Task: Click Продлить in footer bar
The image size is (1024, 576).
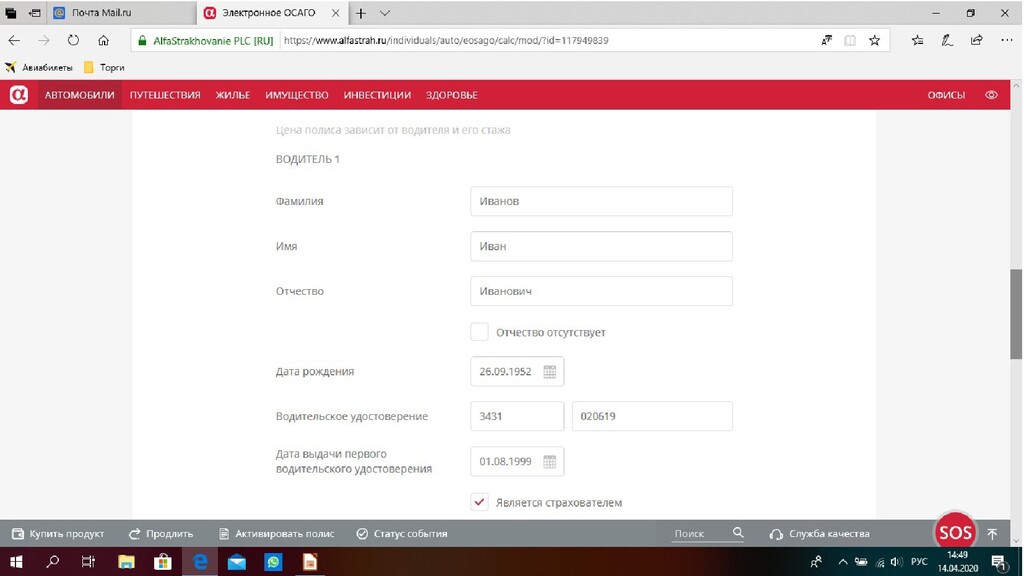Action: click(161, 534)
